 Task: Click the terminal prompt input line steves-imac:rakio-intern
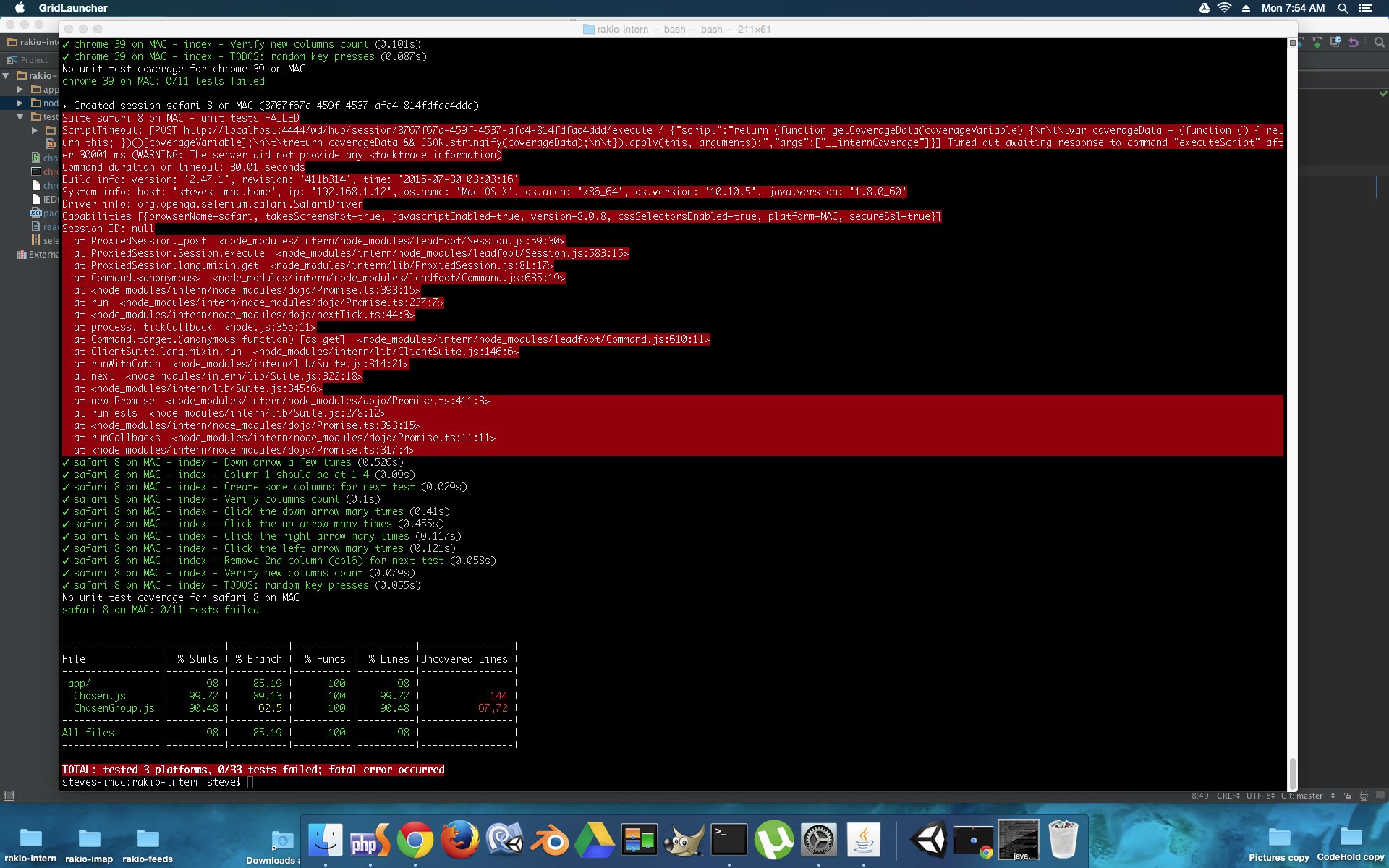(158, 782)
